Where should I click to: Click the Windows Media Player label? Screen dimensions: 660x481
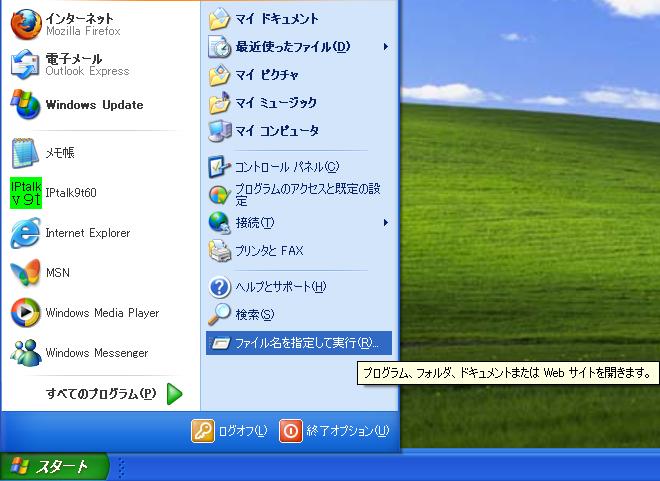[102, 313]
